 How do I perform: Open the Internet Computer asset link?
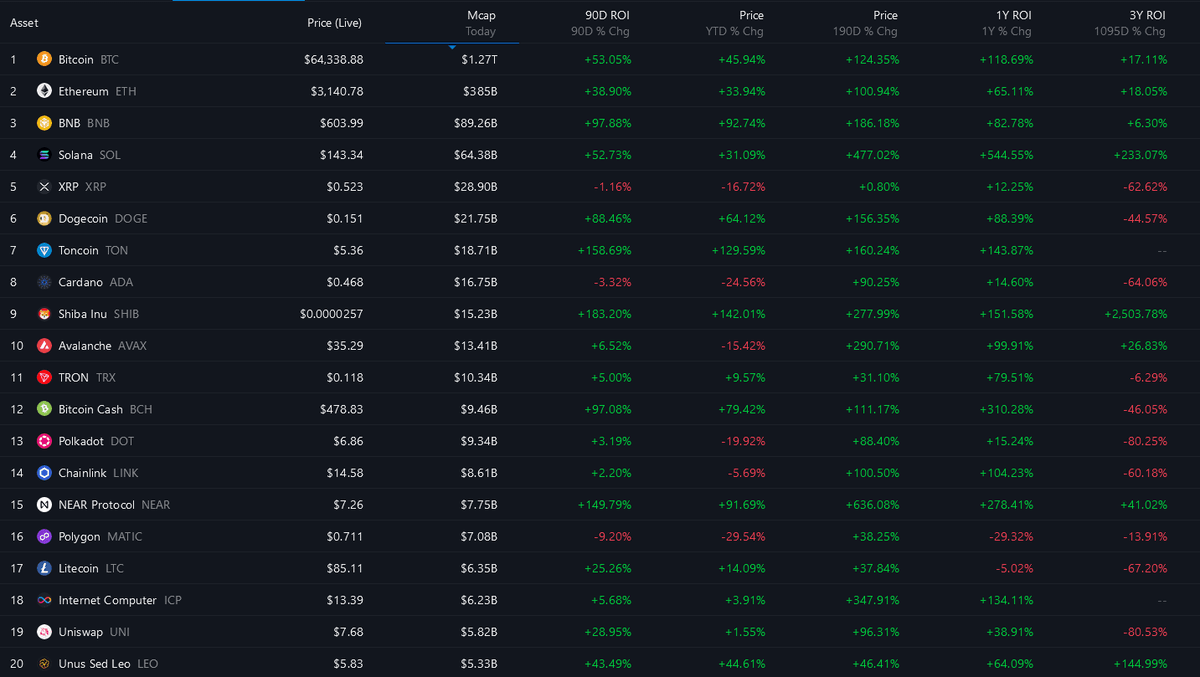coord(107,600)
